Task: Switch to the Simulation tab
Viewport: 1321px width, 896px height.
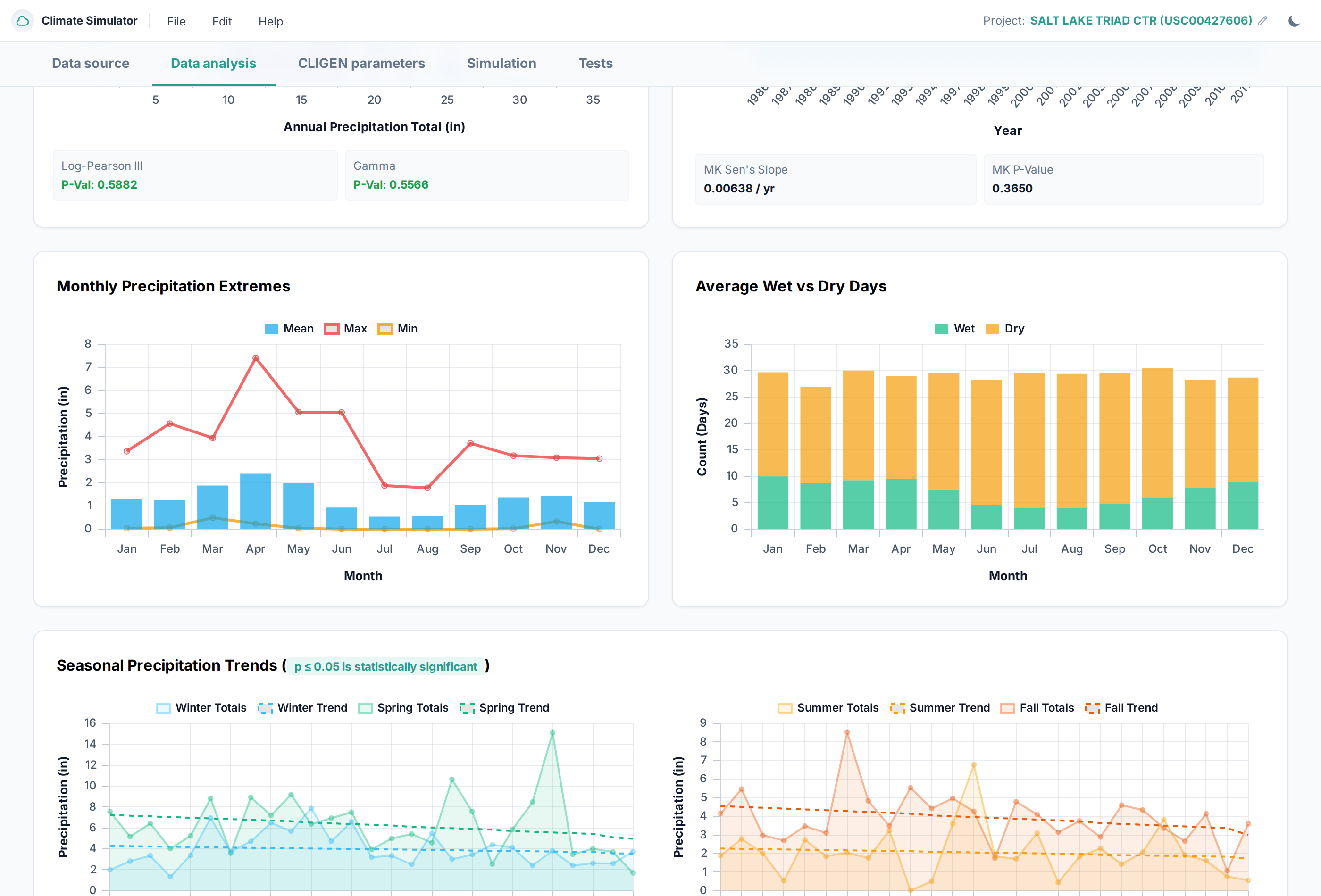Action: coord(502,63)
